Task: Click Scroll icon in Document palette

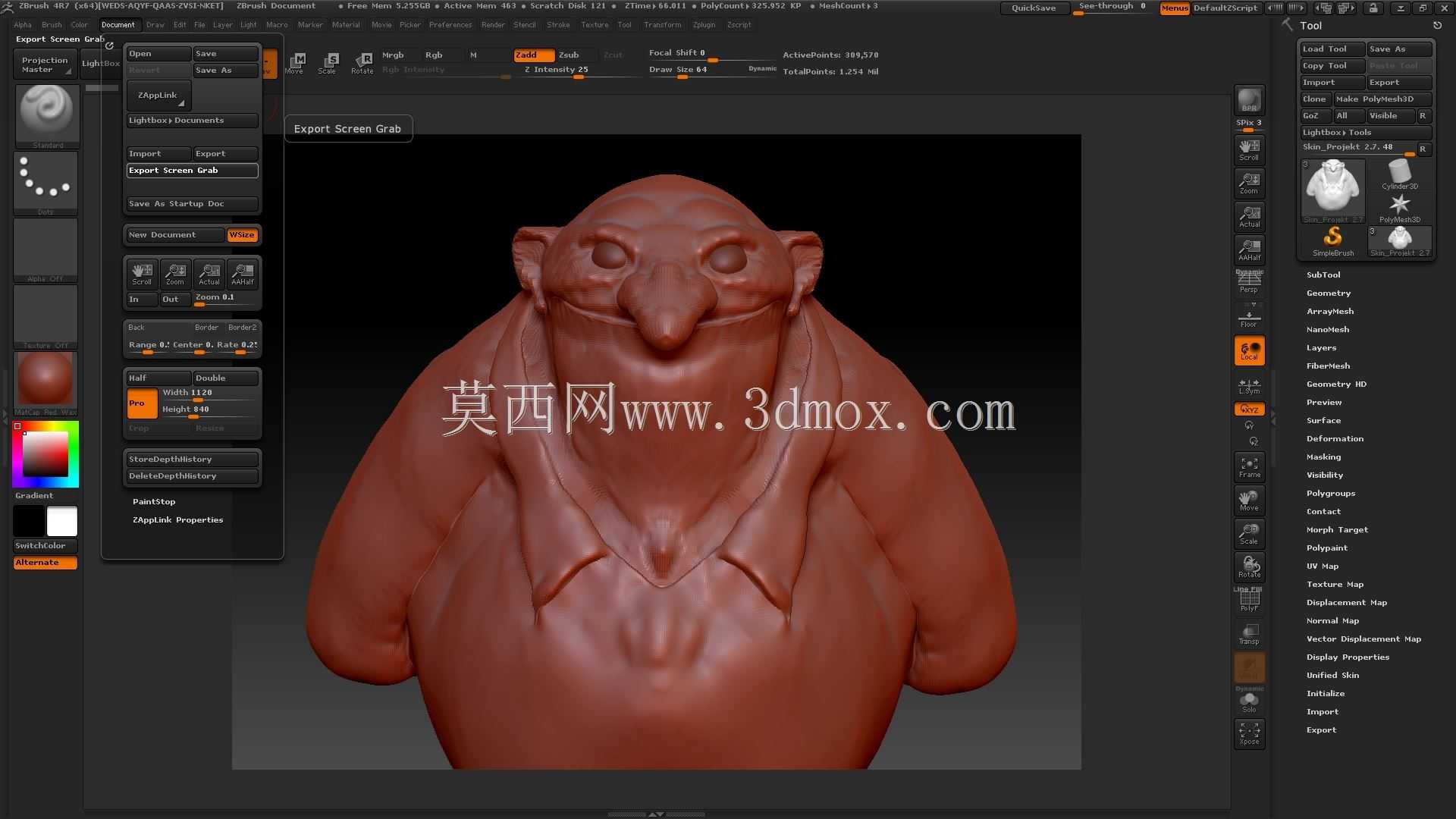Action: tap(142, 275)
